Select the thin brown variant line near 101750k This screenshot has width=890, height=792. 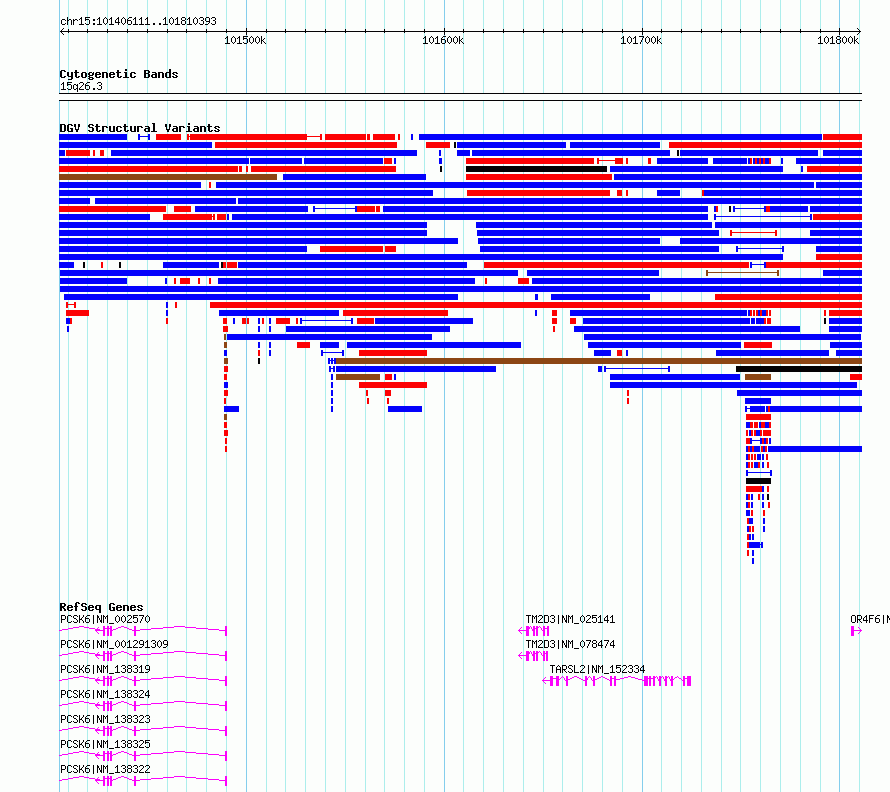[742, 273]
